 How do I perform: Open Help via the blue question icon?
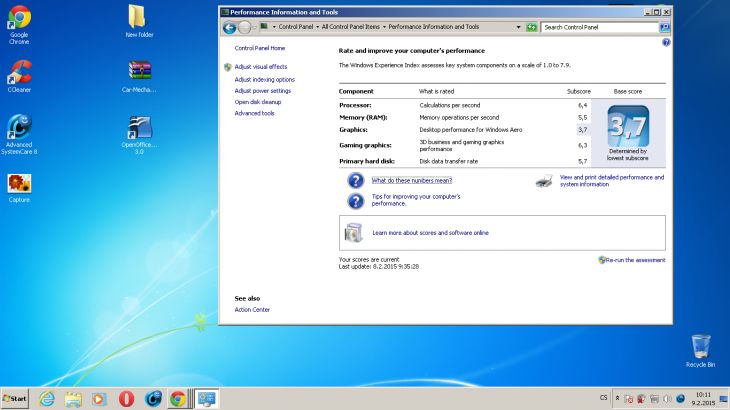666,42
